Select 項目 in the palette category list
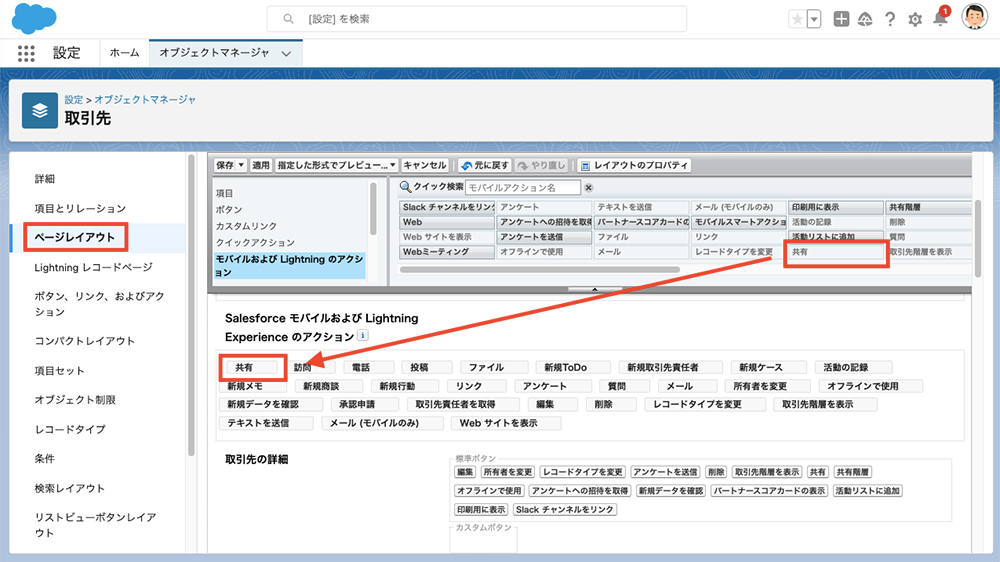 click(x=224, y=193)
